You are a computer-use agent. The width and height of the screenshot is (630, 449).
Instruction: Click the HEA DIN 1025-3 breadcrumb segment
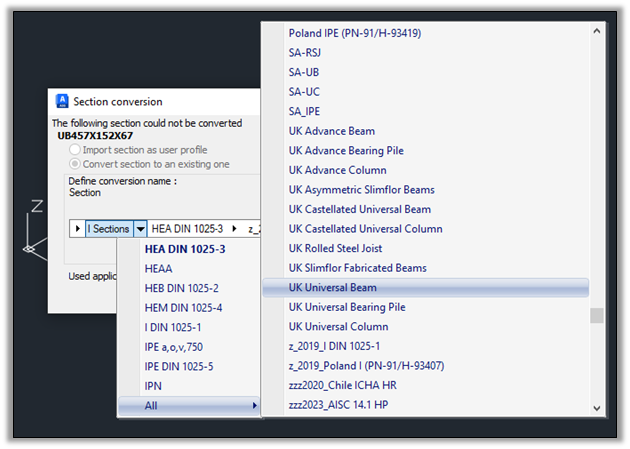(187, 229)
